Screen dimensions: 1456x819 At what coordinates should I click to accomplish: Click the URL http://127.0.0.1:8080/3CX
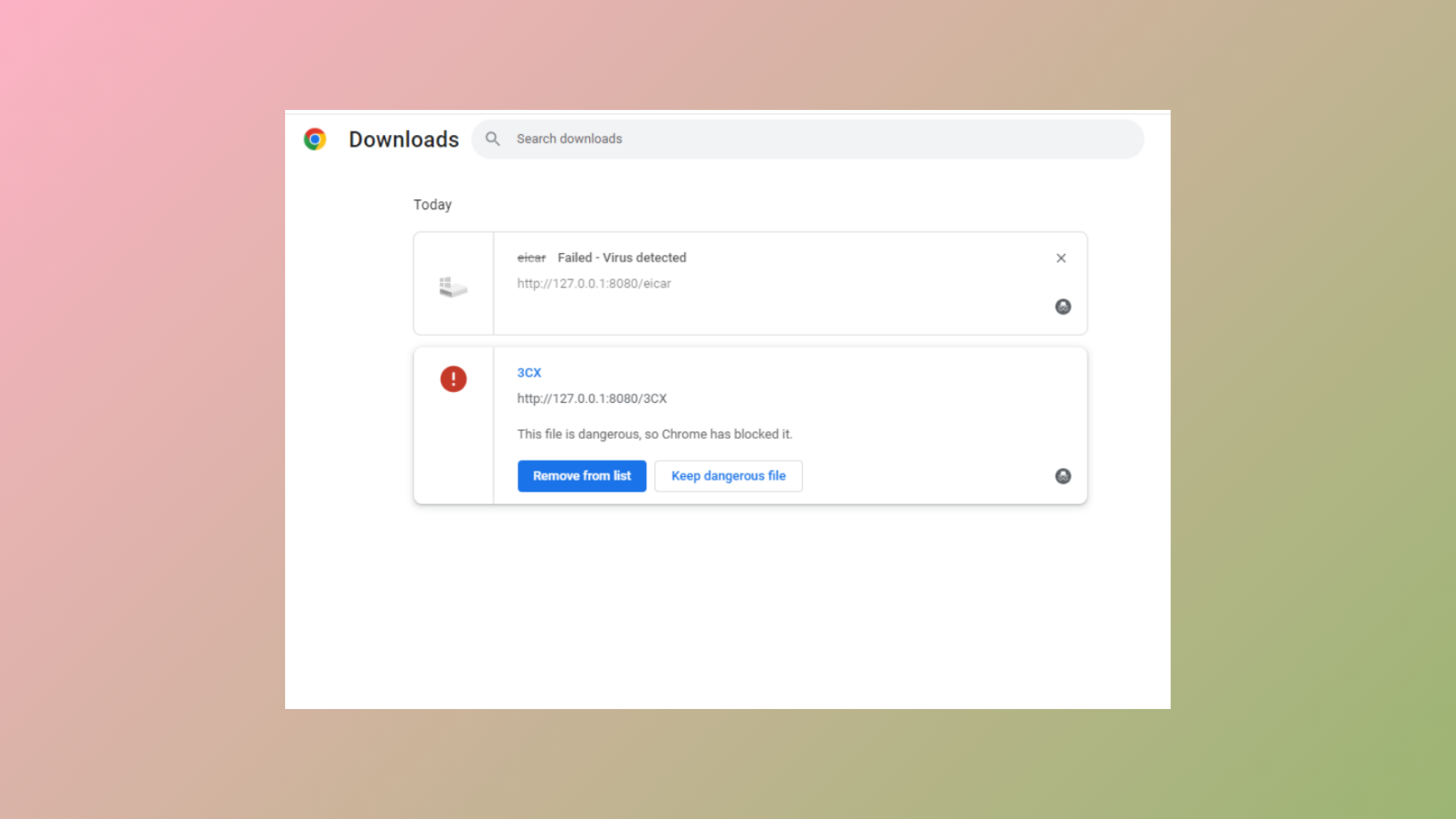pyautogui.click(x=591, y=398)
